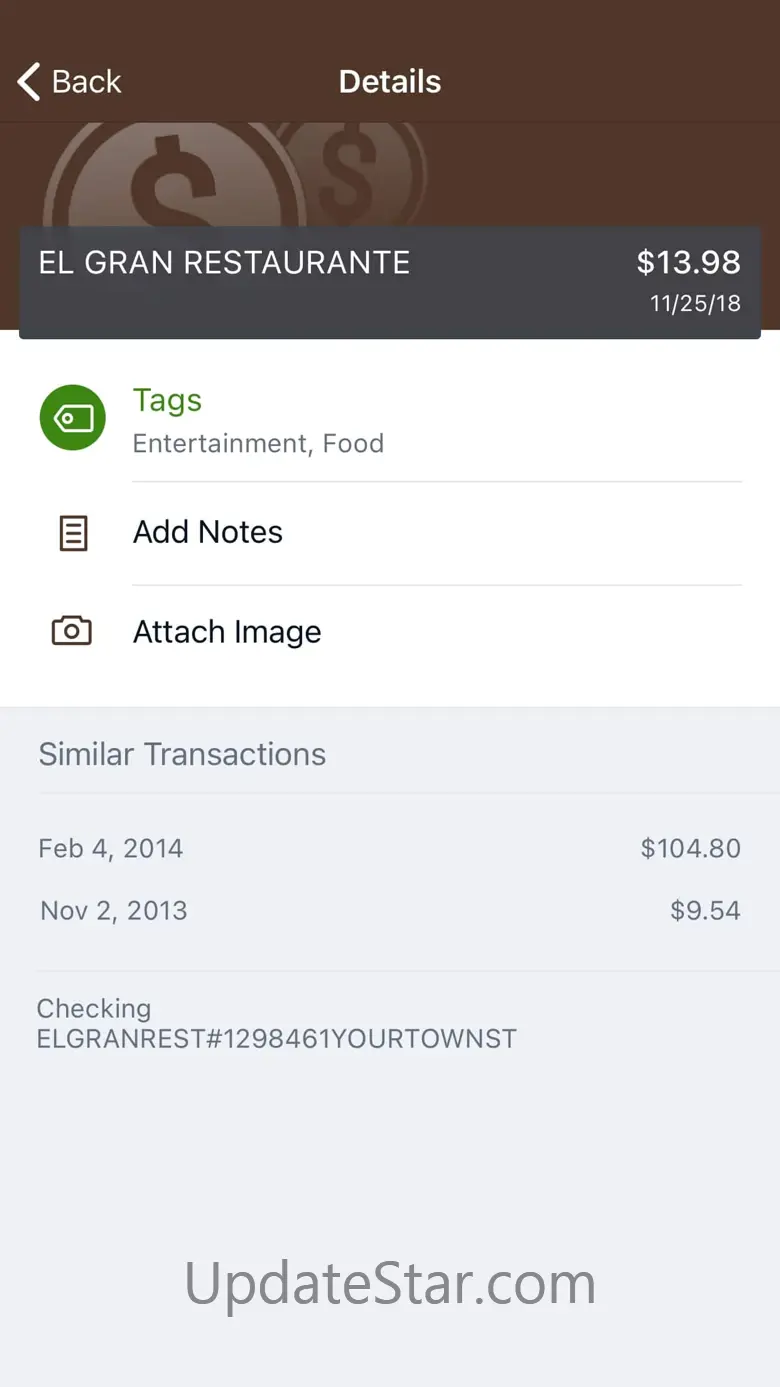Tap the notes document icon
Screen dimensions: 780x1387
72,533
